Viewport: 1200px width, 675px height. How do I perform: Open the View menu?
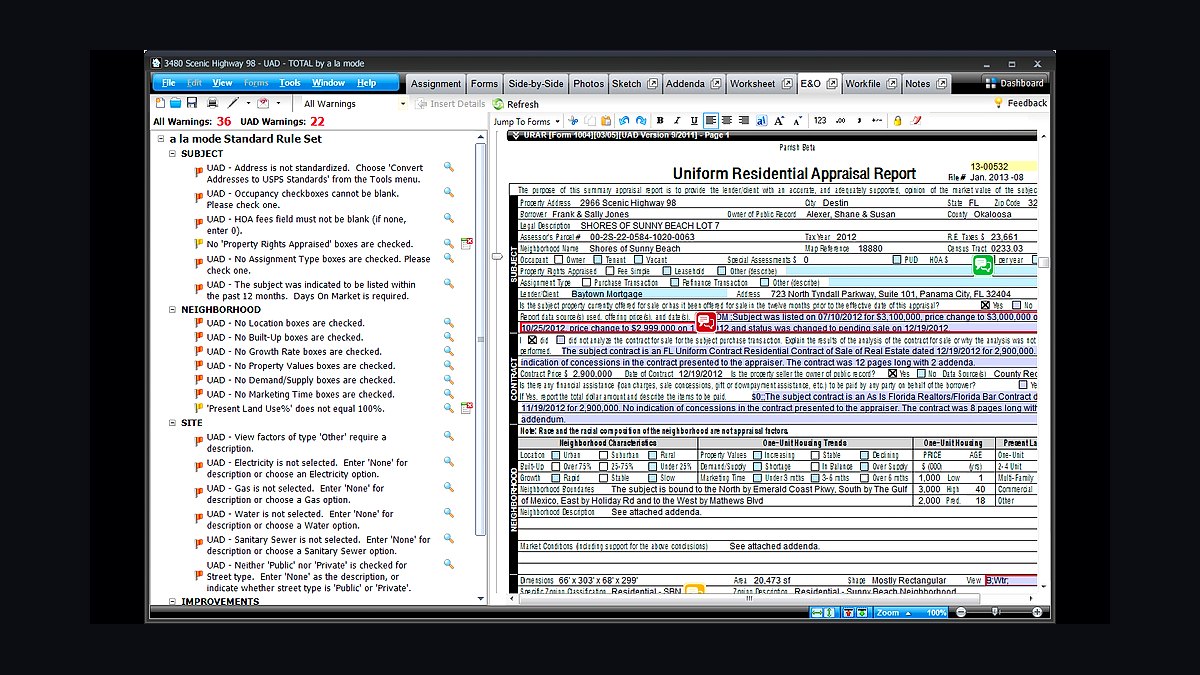click(222, 83)
